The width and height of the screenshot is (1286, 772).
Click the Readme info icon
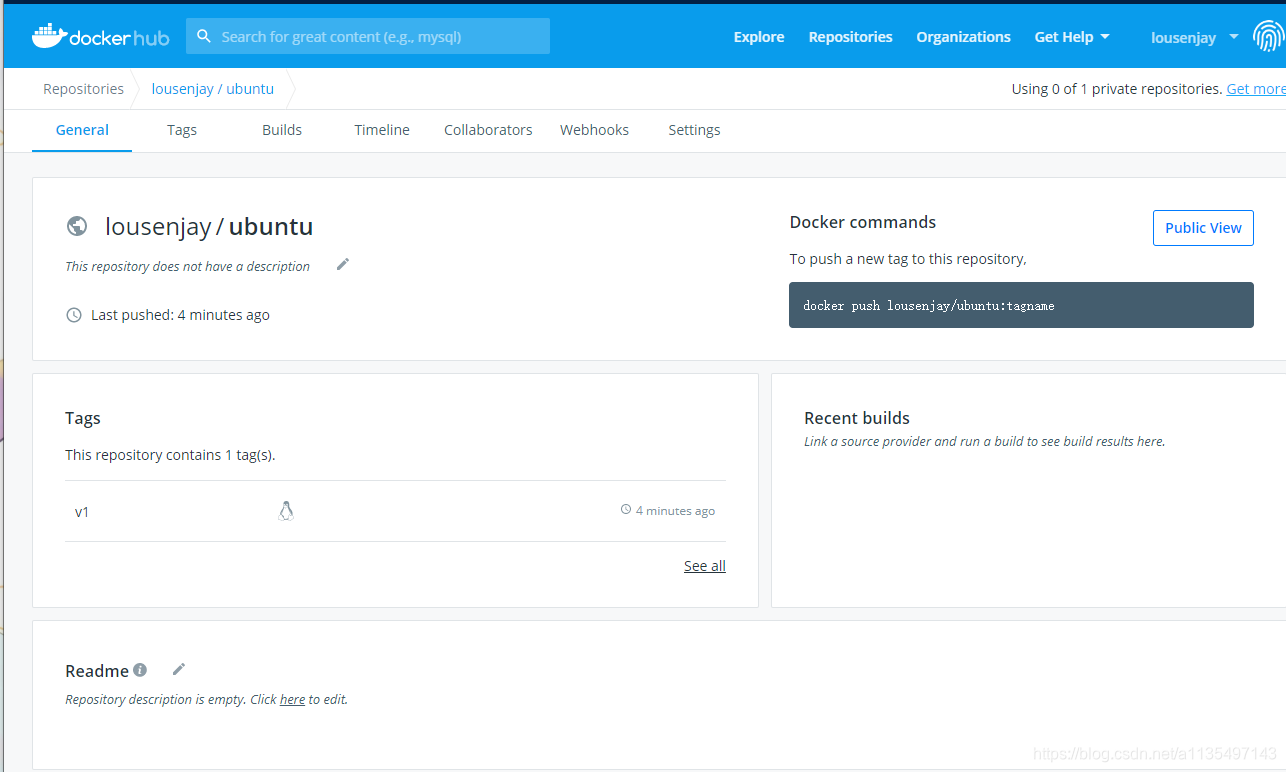tap(140, 670)
